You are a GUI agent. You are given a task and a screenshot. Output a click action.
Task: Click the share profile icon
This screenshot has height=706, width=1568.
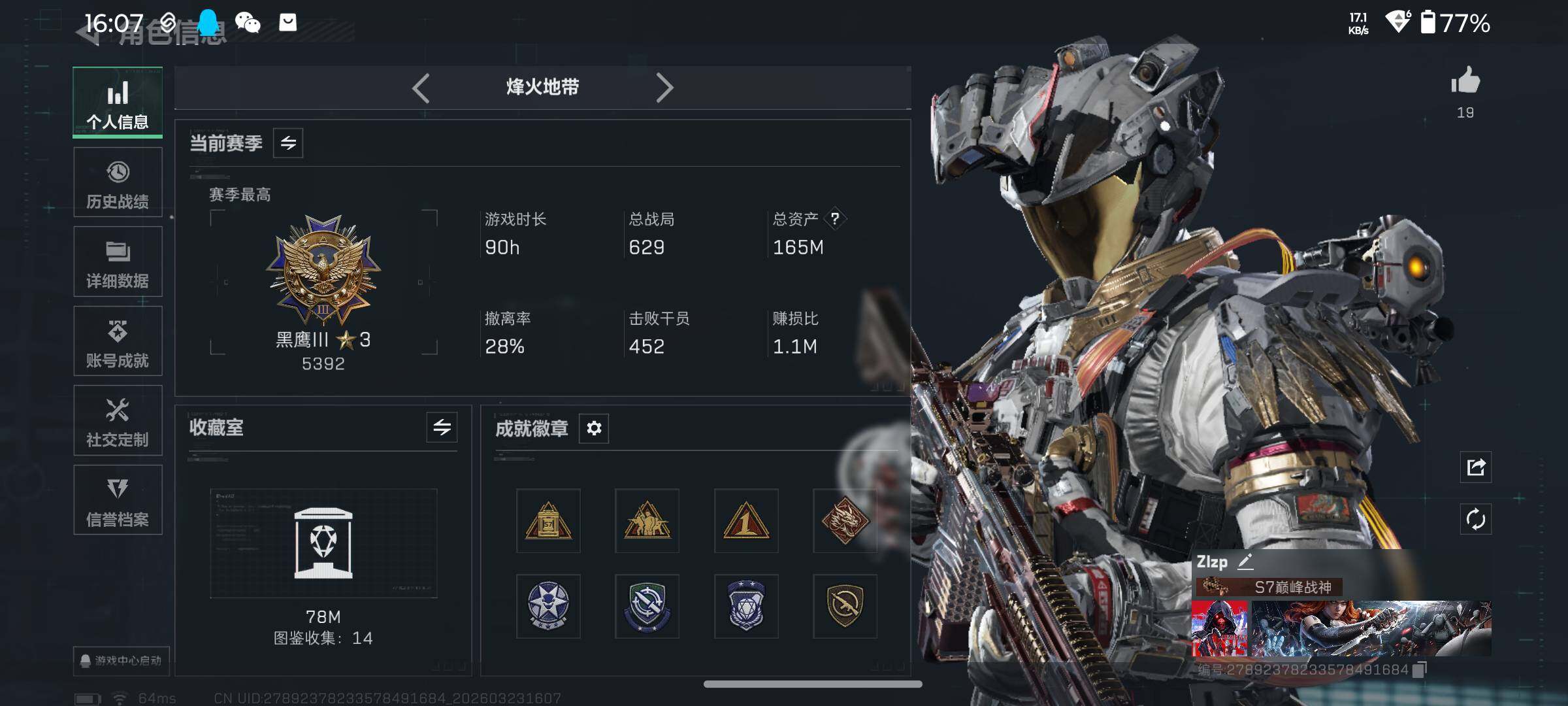coord(1476,467)
